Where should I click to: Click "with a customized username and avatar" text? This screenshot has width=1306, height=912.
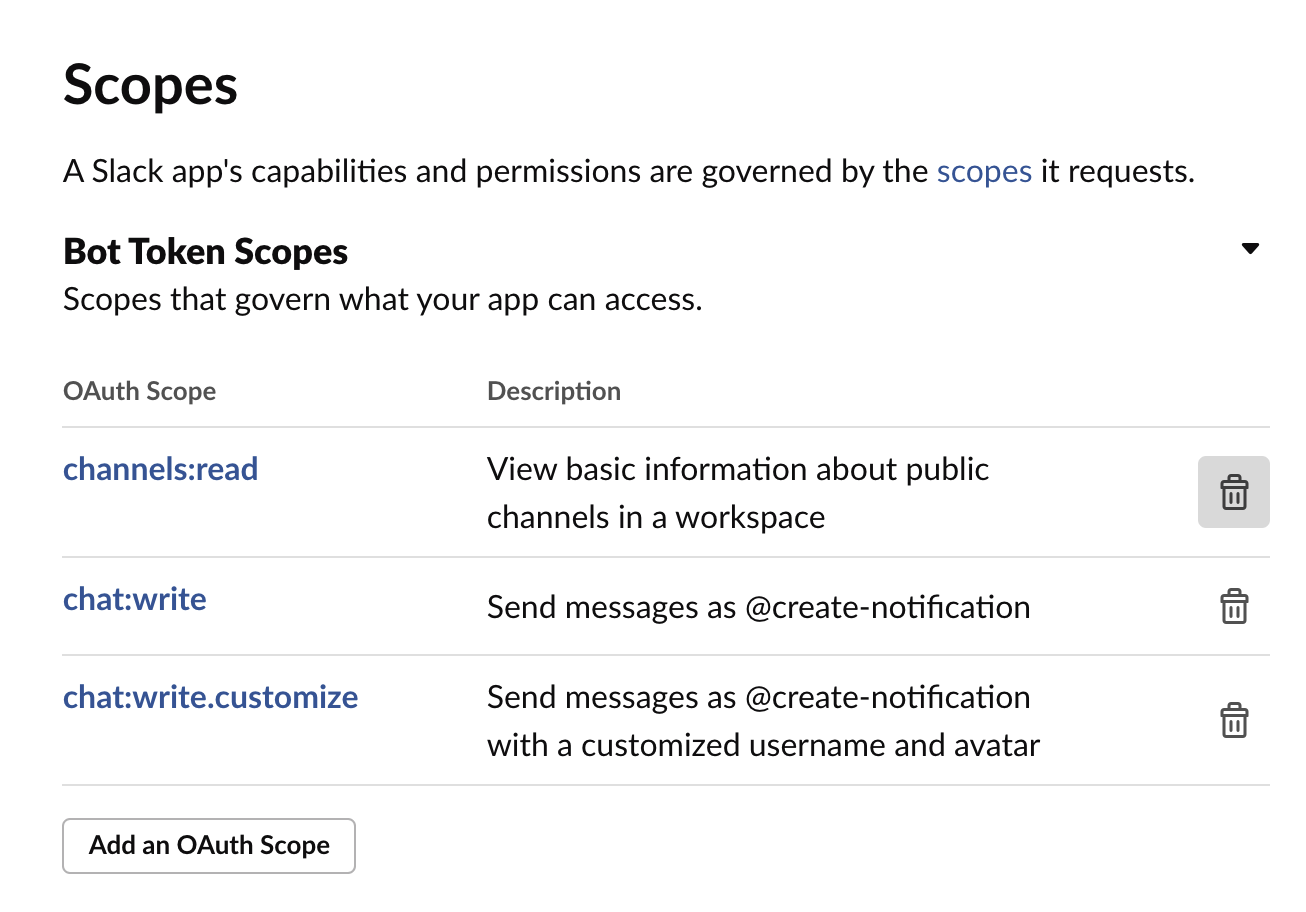[764, 746]
